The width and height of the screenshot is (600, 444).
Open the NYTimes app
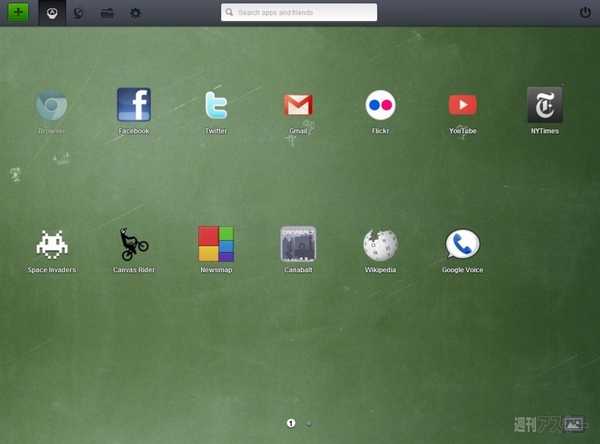pos(545,104)
